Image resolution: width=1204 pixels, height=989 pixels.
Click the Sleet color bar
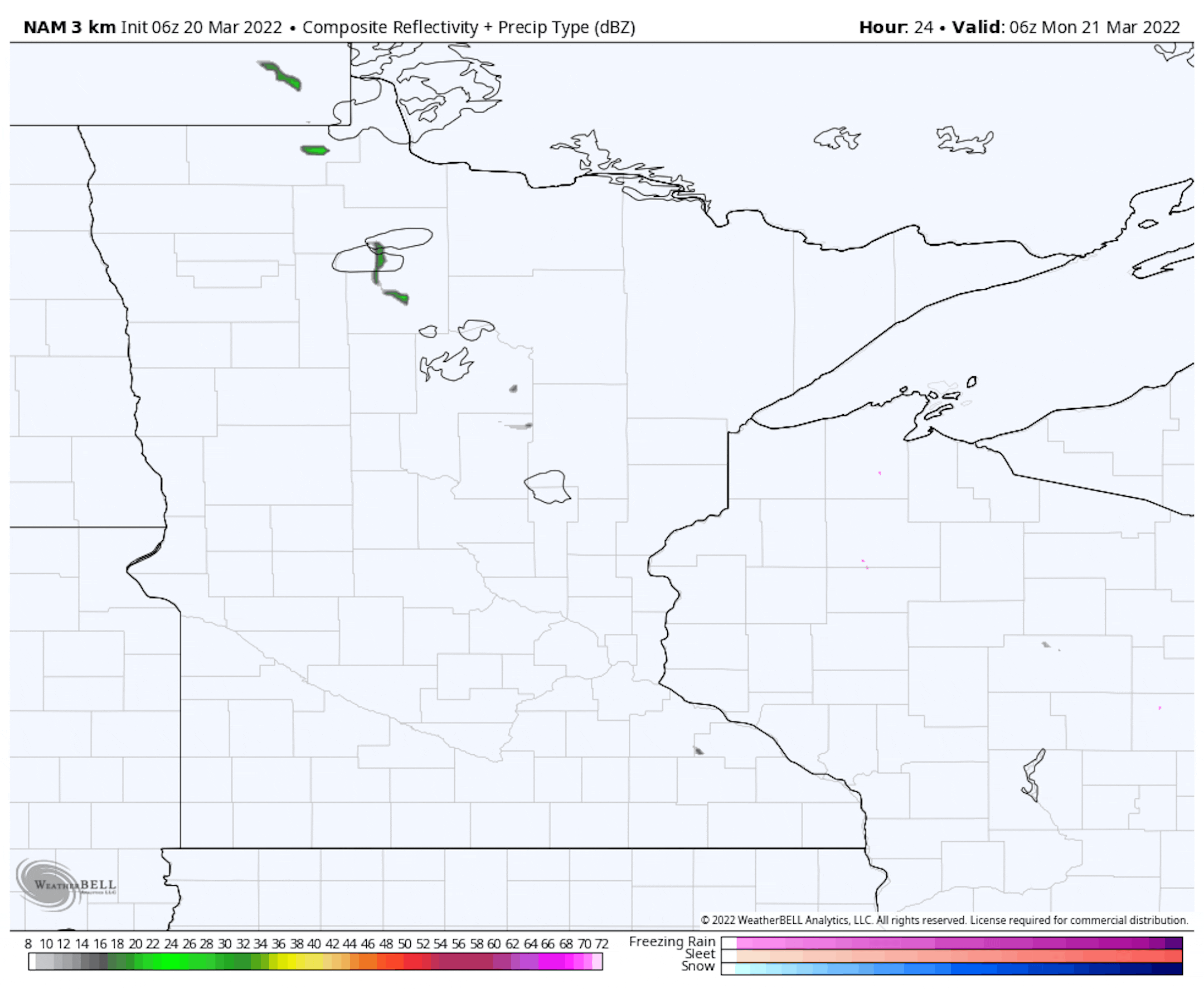tap(951, 956)
